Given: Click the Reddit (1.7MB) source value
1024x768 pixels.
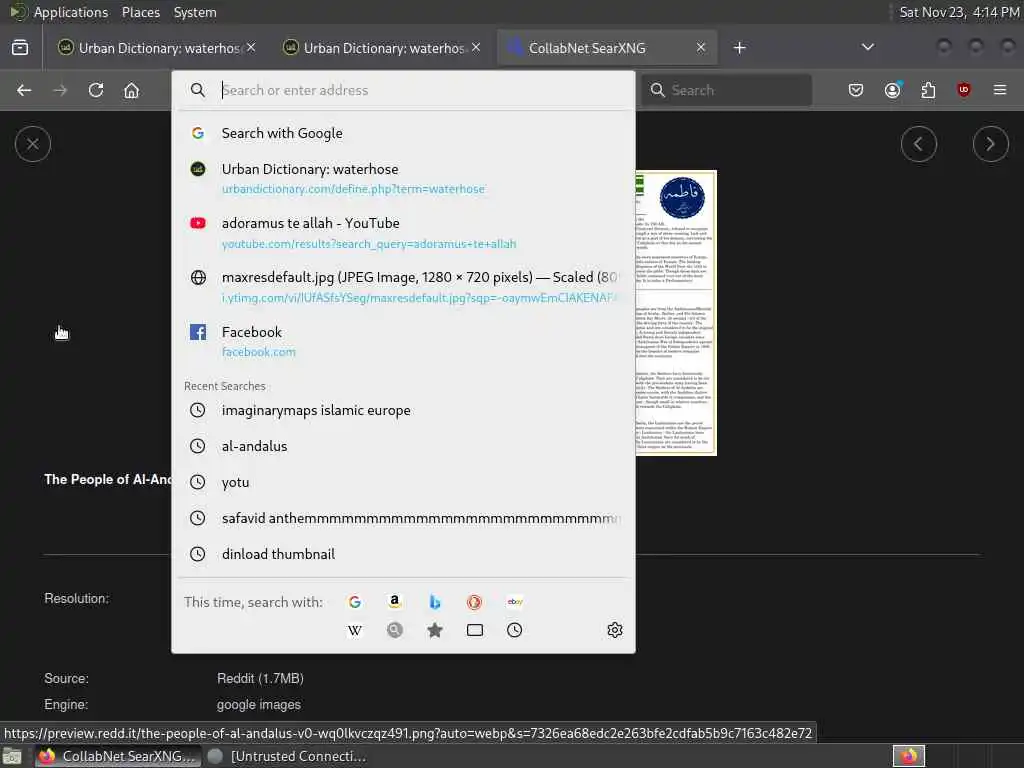Looking at the screenshot, I should [x=260, y=679].
